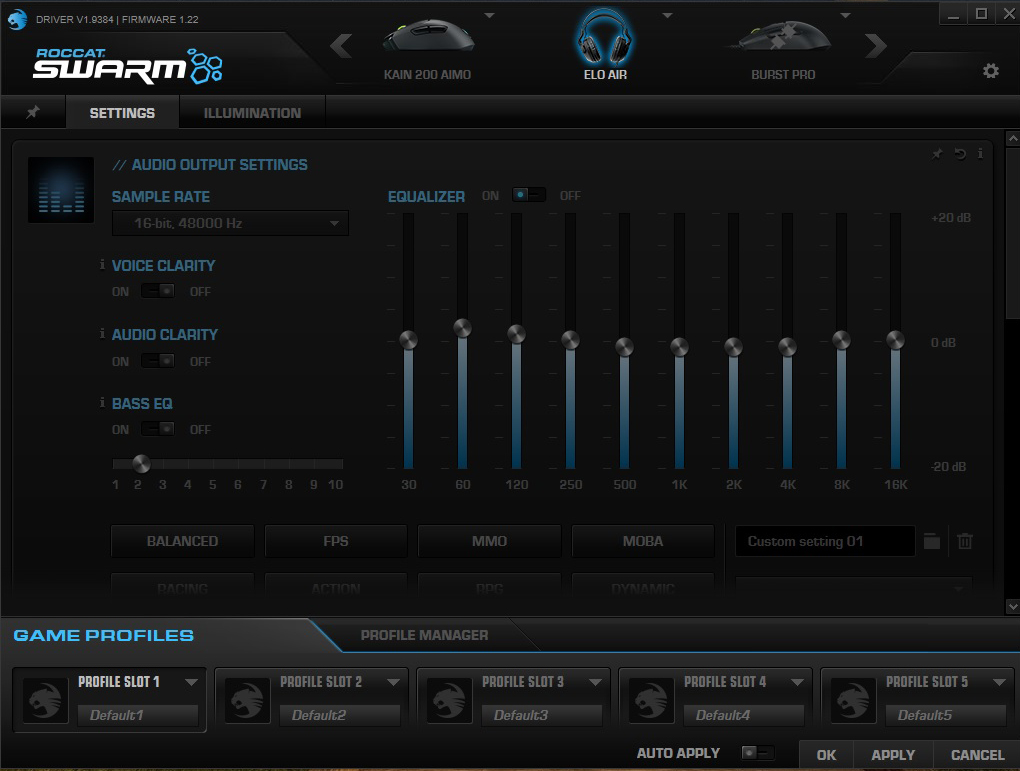This screenshot has width=1020, height=771.
Task: Open dropdown arrow above Burst Pro
Action: click(845, 15)
